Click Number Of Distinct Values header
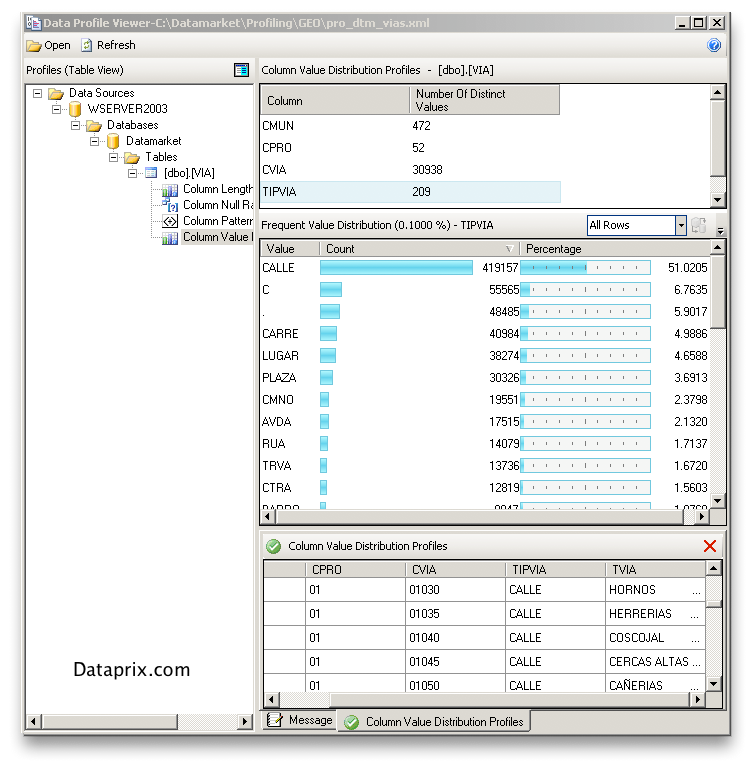 coord(484,100)
